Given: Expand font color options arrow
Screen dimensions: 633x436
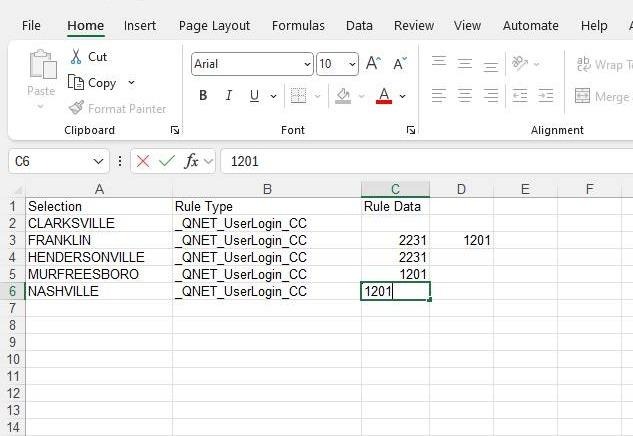Looking at the screenshot, I should pyautogui.click(x=402, y=96).
